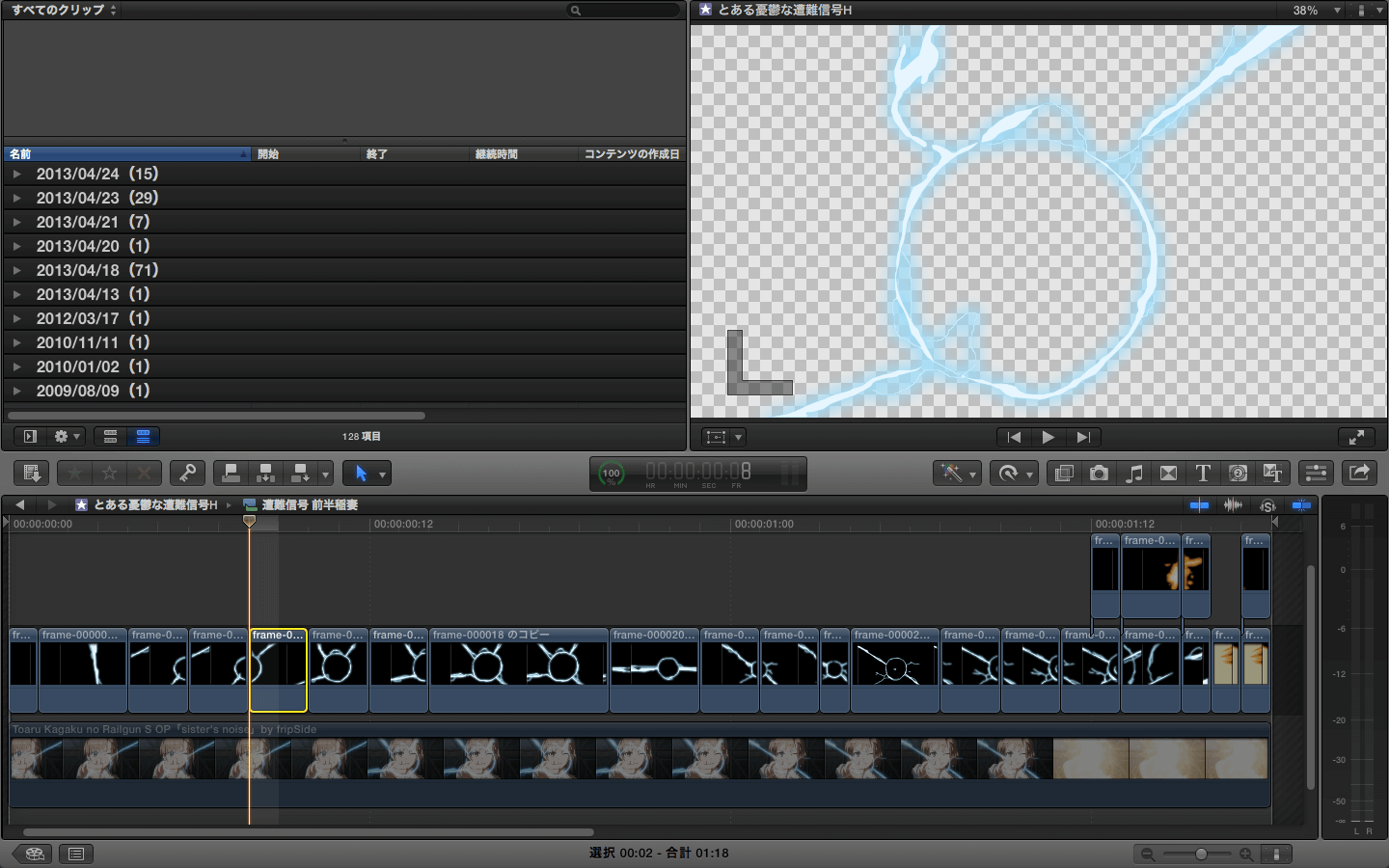The image size is (1389, 868).
Task: Show the Themes browser
Action: [1273, 473]
